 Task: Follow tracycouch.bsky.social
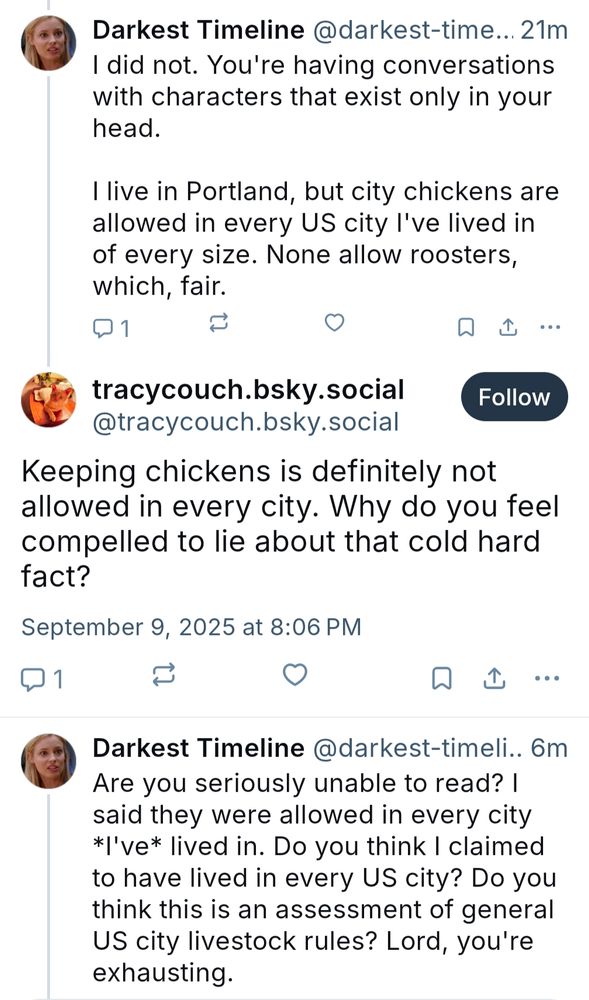(x=514, y=397)
